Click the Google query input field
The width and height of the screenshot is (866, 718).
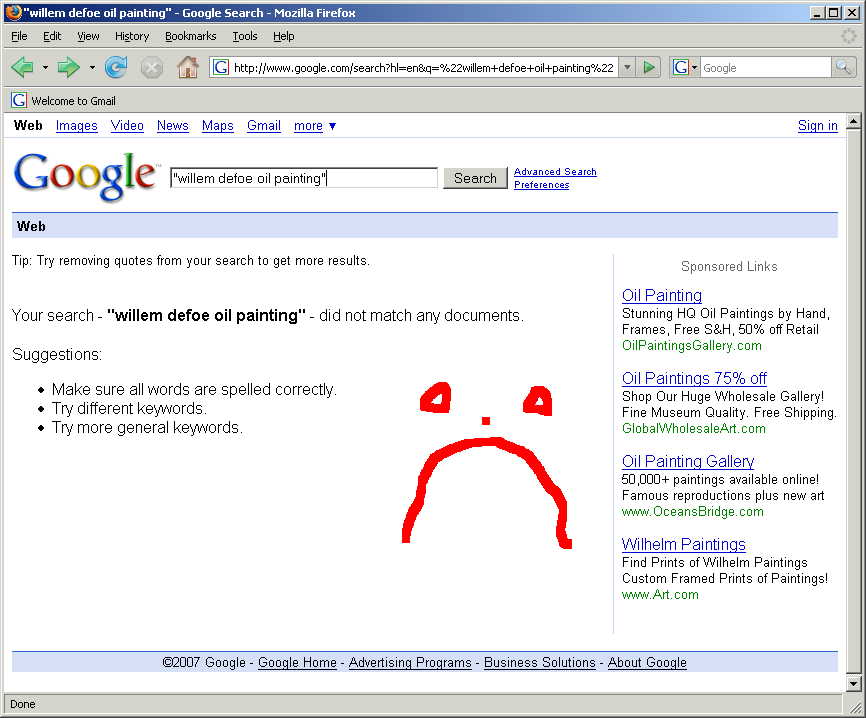304,178
